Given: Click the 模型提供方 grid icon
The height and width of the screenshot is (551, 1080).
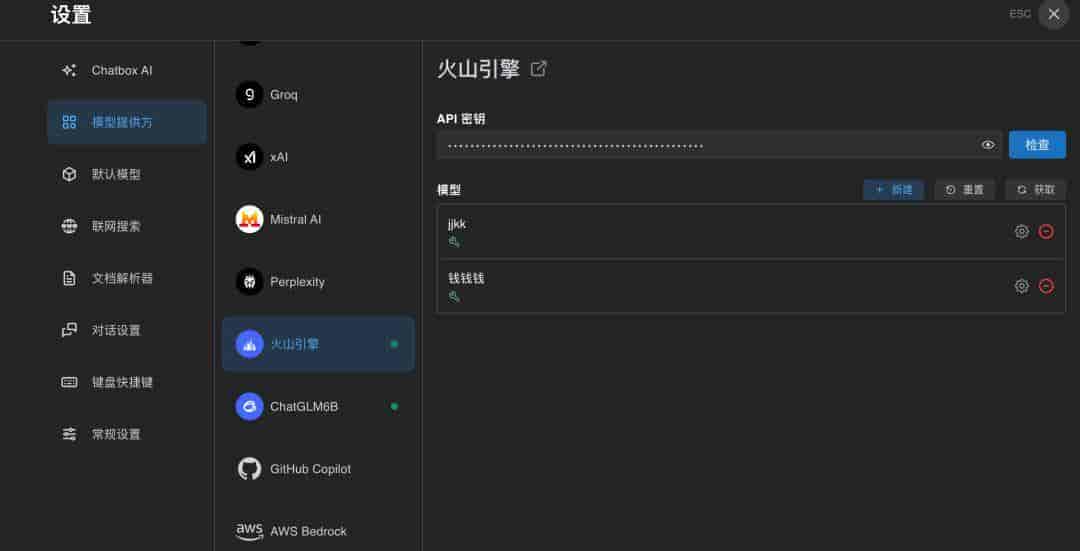Looking at the screenshot, I should tap(70, 122).
